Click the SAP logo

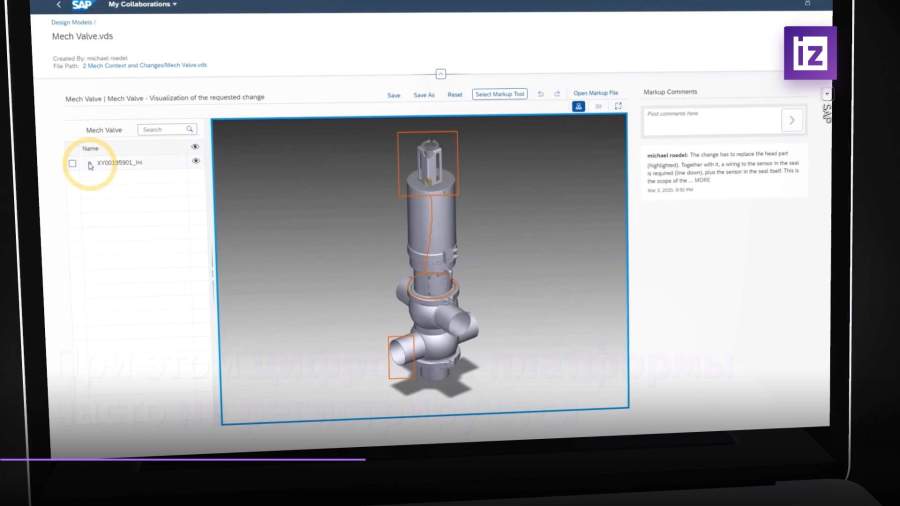point(82,5)
